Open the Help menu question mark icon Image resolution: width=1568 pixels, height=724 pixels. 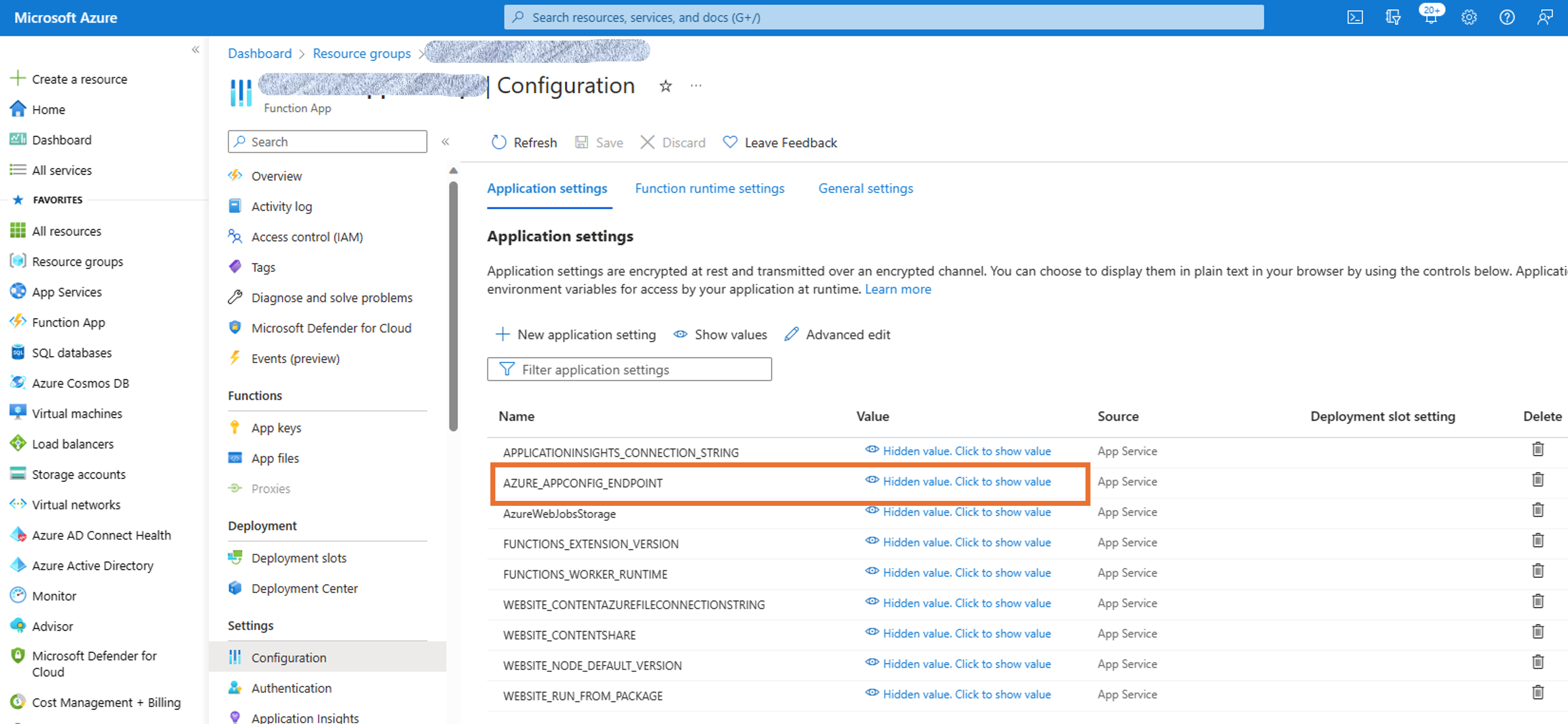pos(1506,17)
